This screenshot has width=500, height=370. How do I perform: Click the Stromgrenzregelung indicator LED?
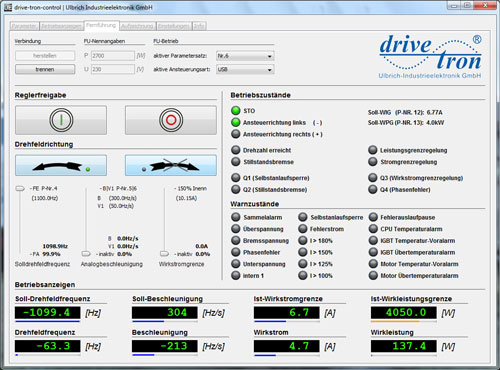[x=373, y=162]
